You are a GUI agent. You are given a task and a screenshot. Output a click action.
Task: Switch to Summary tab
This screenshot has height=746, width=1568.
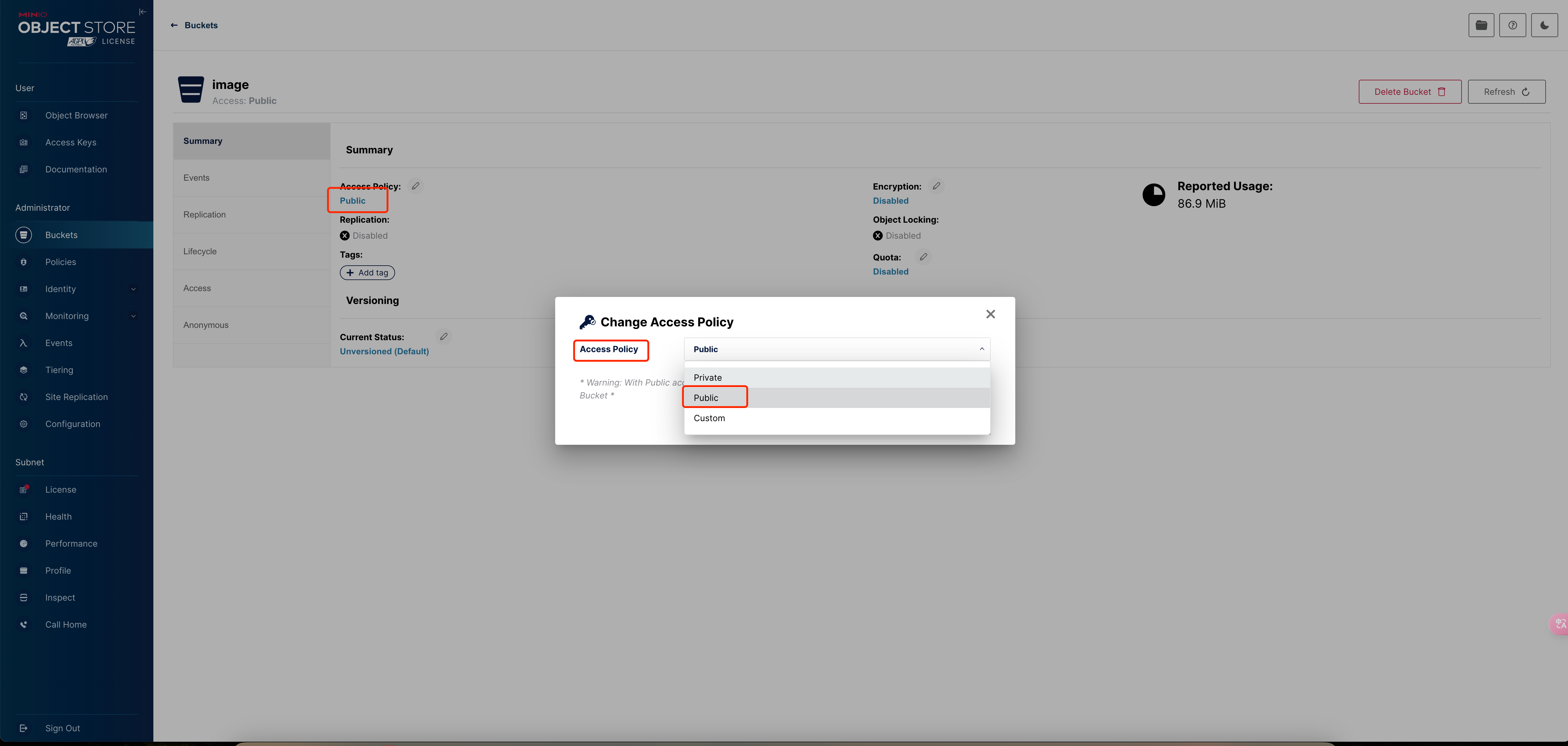pos(252,140)
